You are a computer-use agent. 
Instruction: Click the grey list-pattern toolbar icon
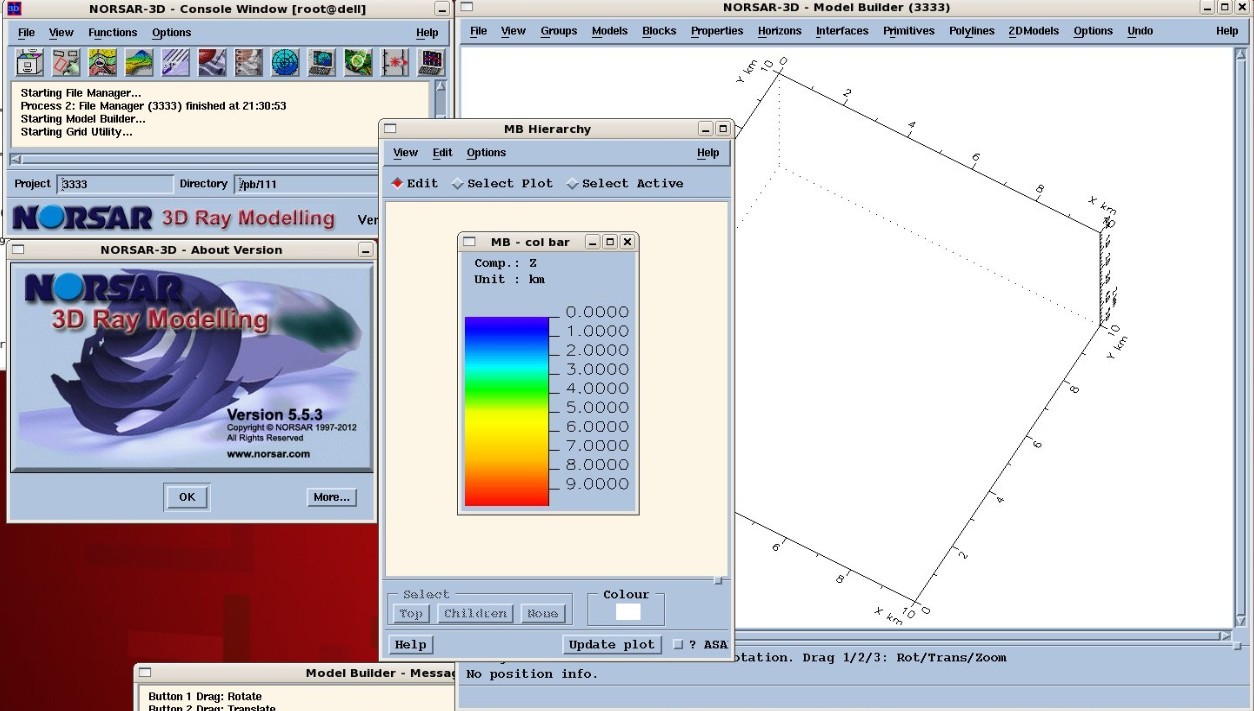pos(249,63)
